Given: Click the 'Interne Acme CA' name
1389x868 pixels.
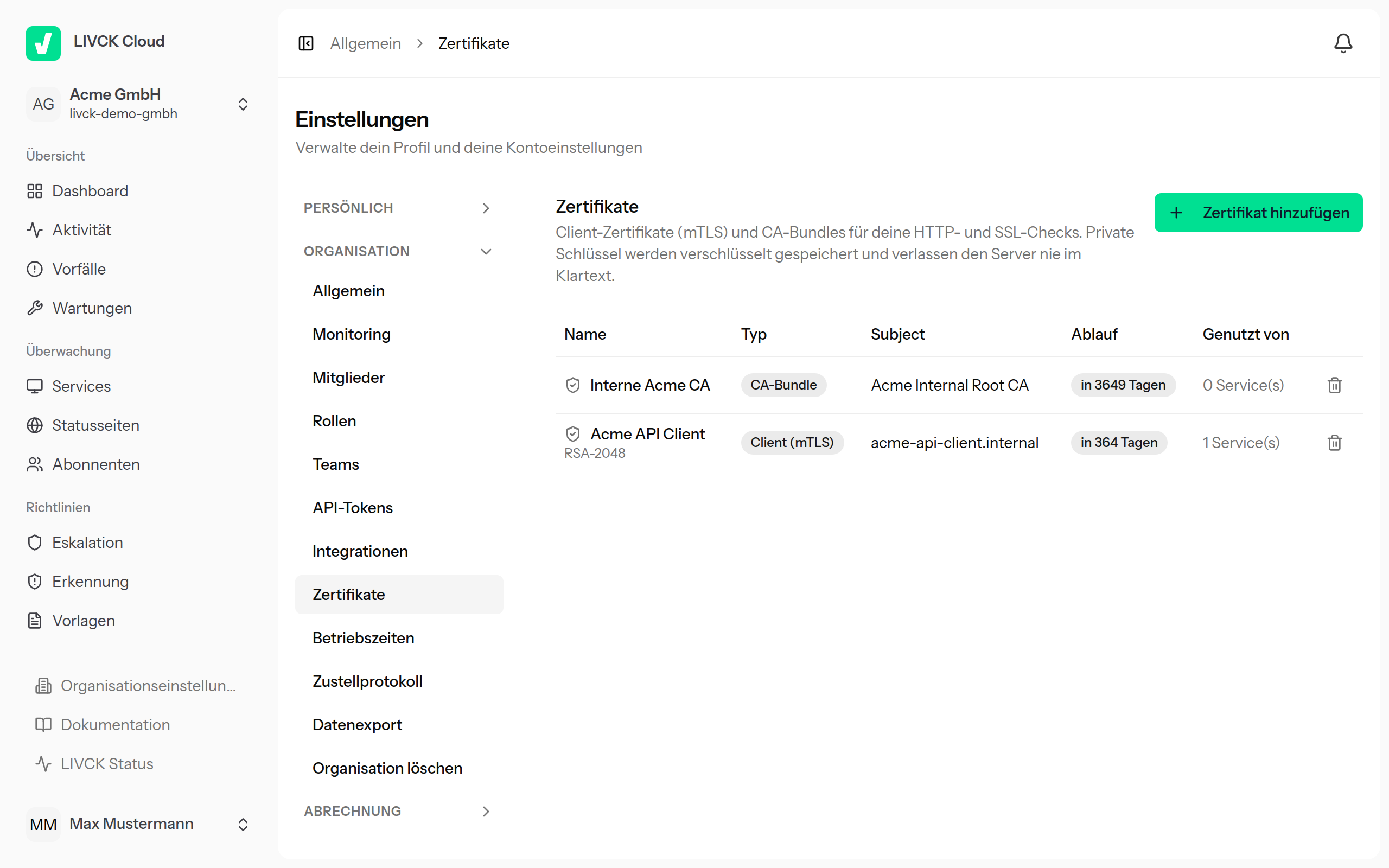Looking at the screenshot, I should (x=649, y=385).
